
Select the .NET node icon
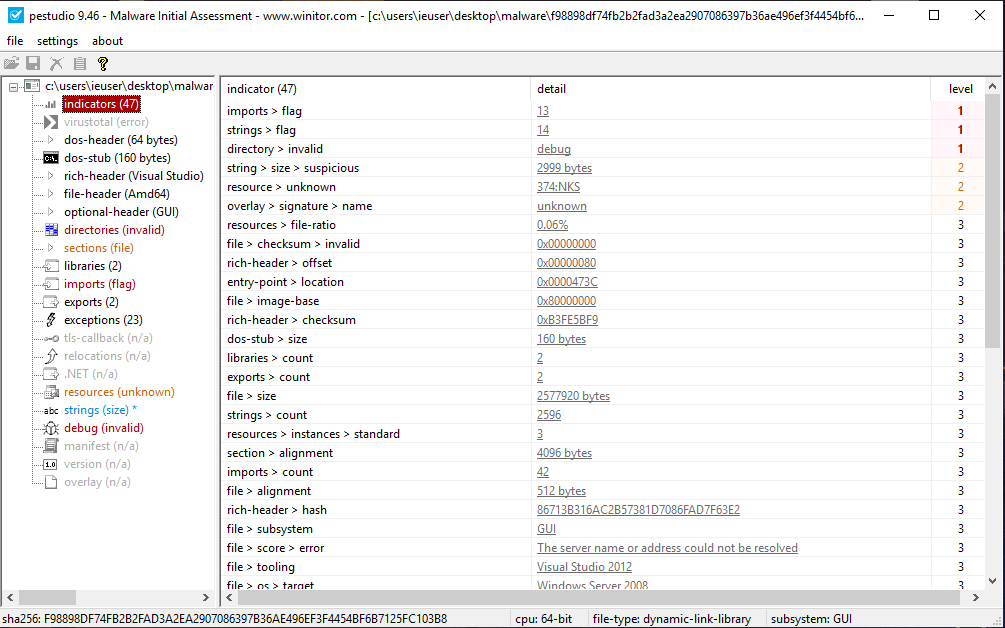tap(51, 374)
